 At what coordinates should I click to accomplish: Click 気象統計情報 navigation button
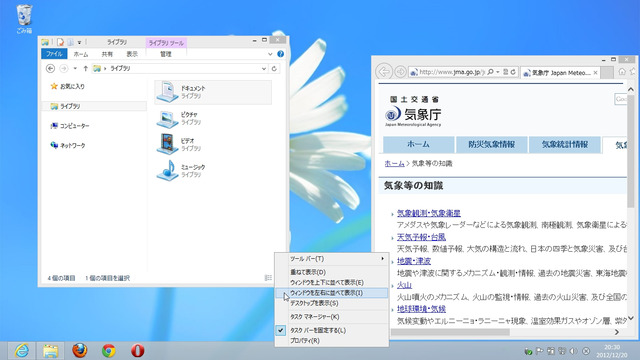(x=564, y=144)
